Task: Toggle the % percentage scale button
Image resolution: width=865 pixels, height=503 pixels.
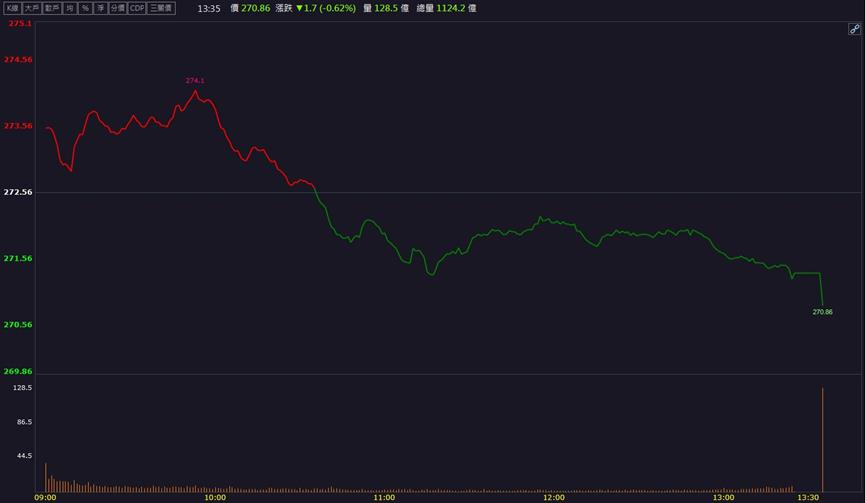Action: pyautogui.click(x=85, y=8)
